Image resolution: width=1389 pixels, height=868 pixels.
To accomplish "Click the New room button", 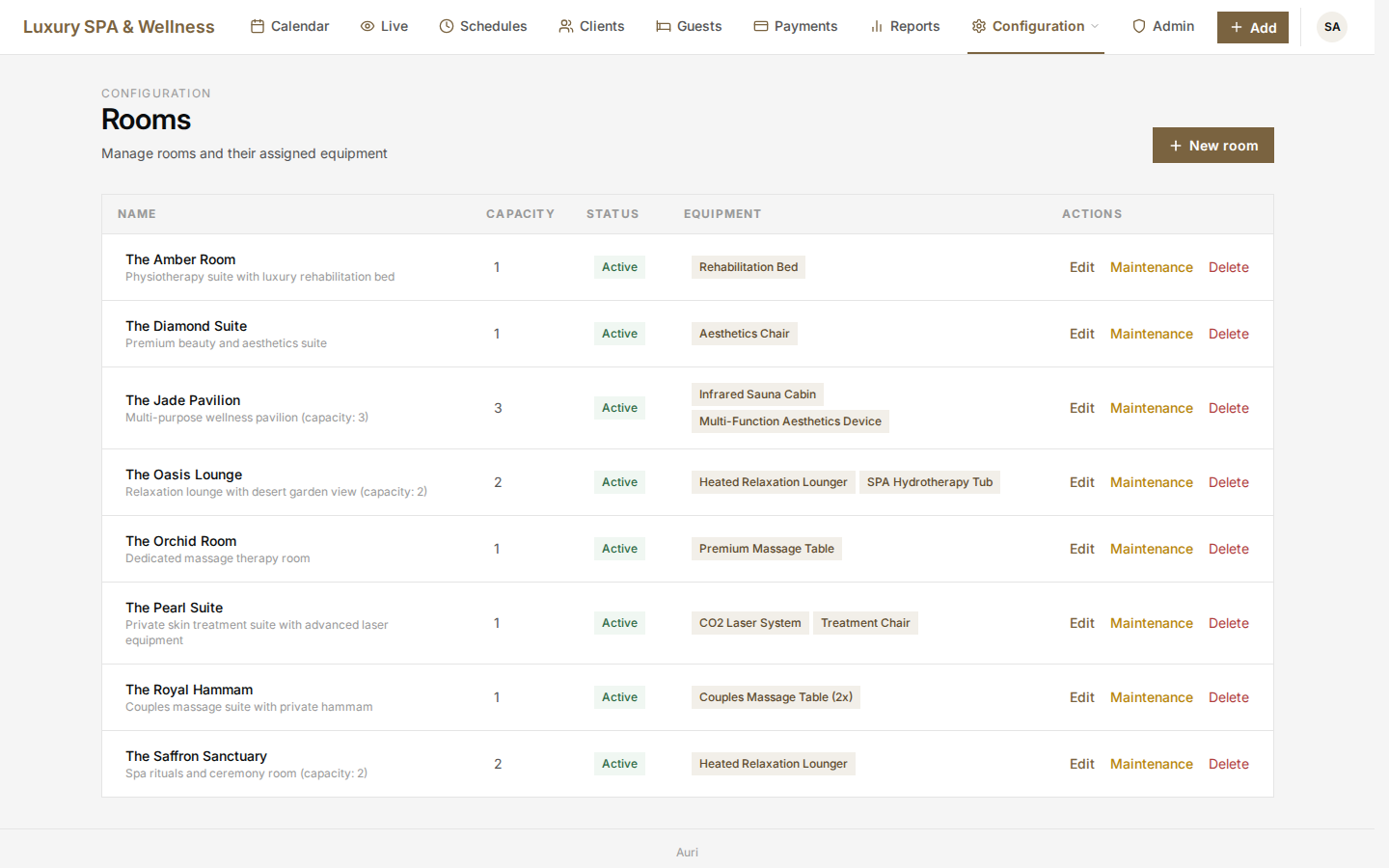I will (1212, 145).
